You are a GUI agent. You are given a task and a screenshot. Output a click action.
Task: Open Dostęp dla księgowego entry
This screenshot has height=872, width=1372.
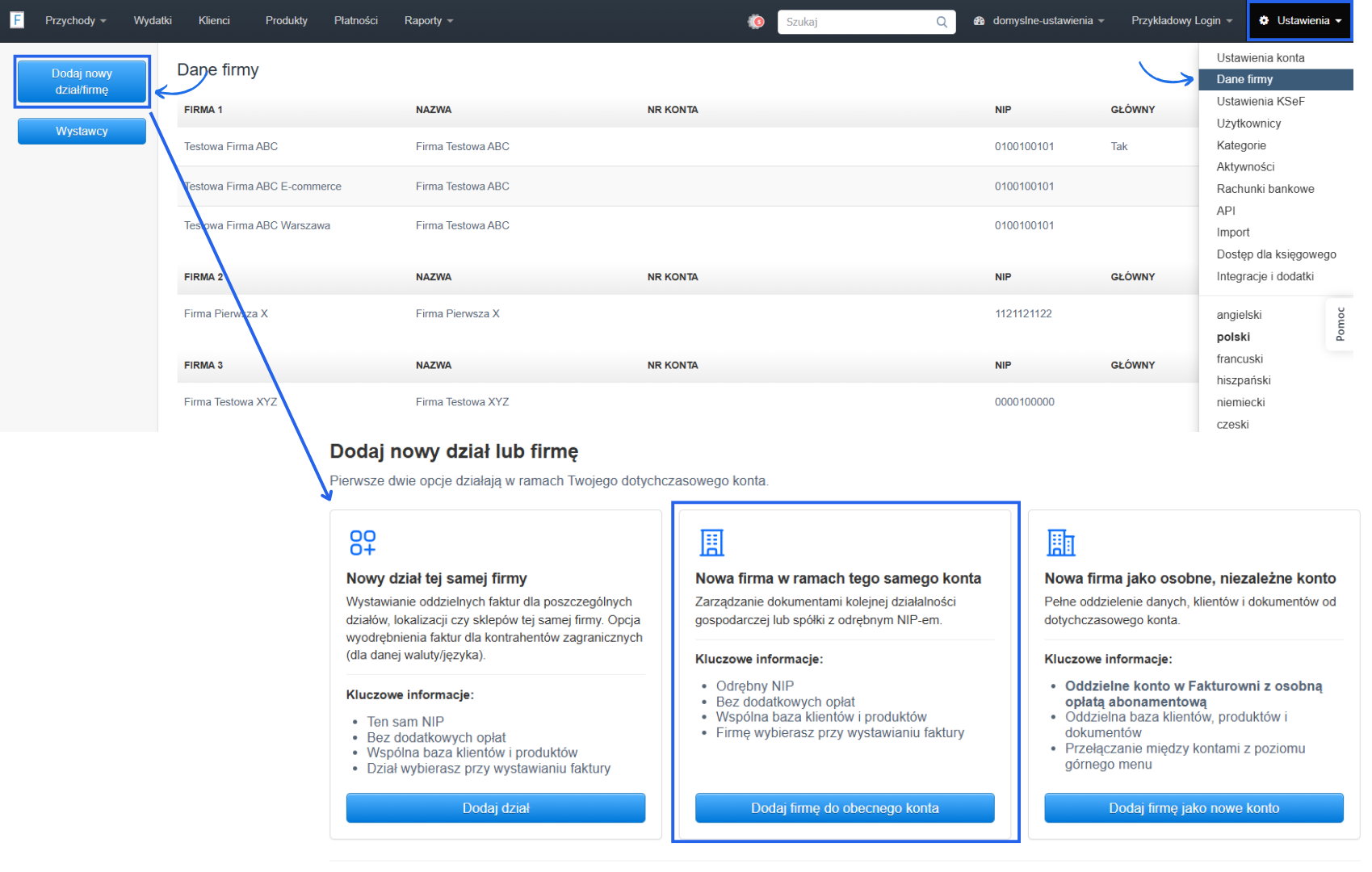1276,254
